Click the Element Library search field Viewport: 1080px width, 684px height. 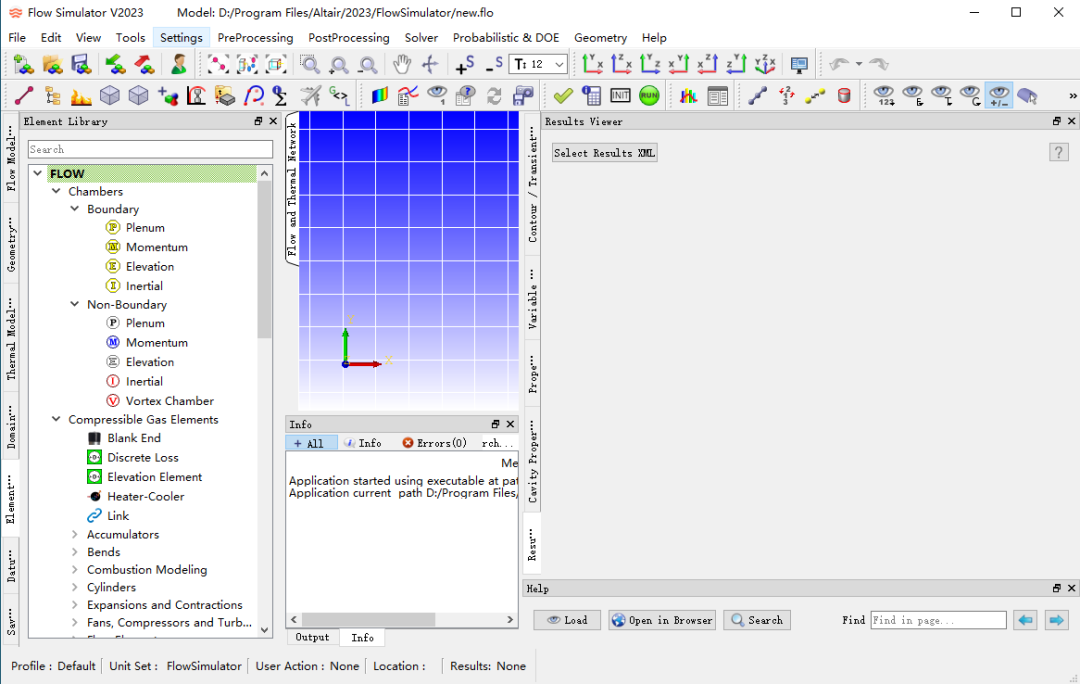pos(150,149)
